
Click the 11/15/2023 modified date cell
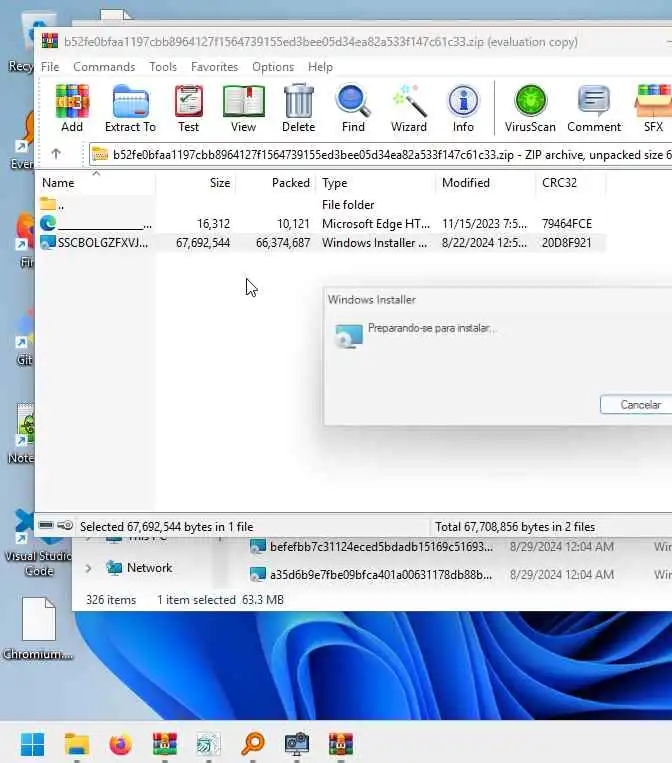[x=484, y=223]
